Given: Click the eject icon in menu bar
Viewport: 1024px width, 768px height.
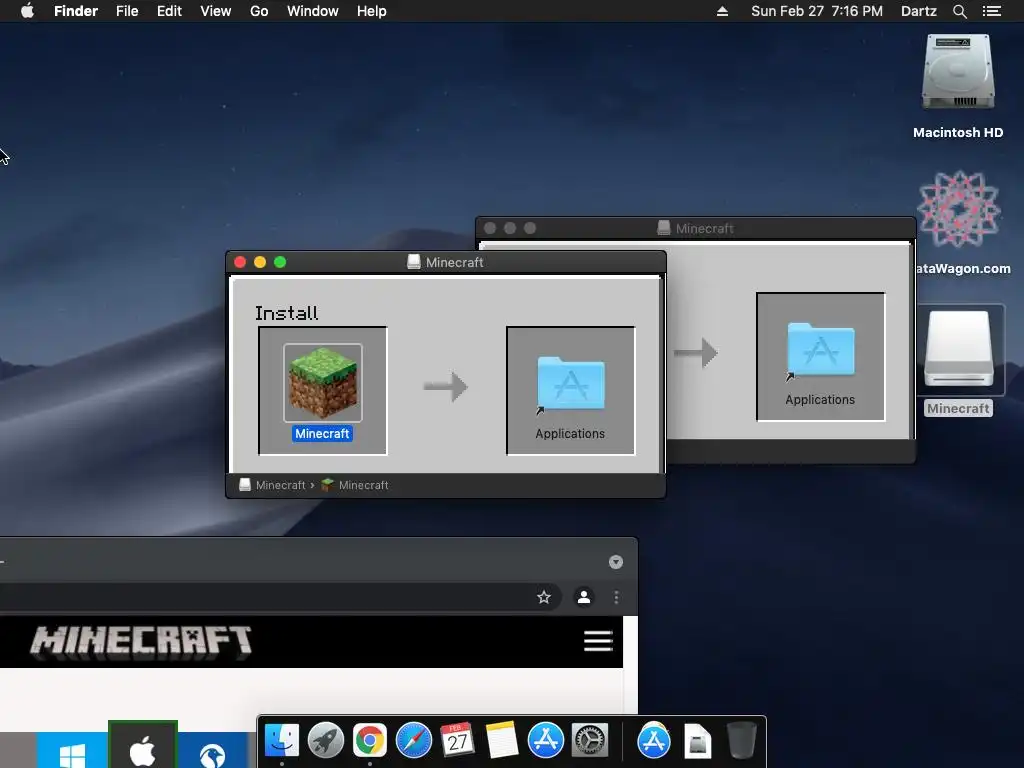Looking at the screenshot, I should 722,11.
